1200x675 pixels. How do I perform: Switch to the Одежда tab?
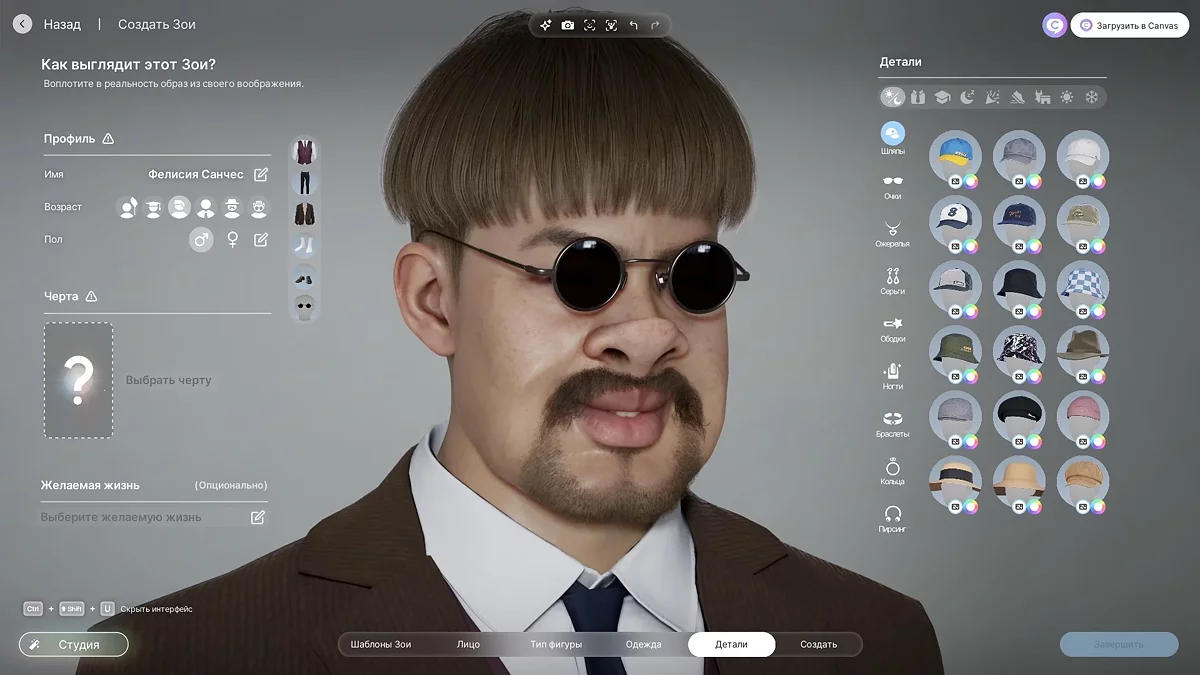tap(643, 644)
